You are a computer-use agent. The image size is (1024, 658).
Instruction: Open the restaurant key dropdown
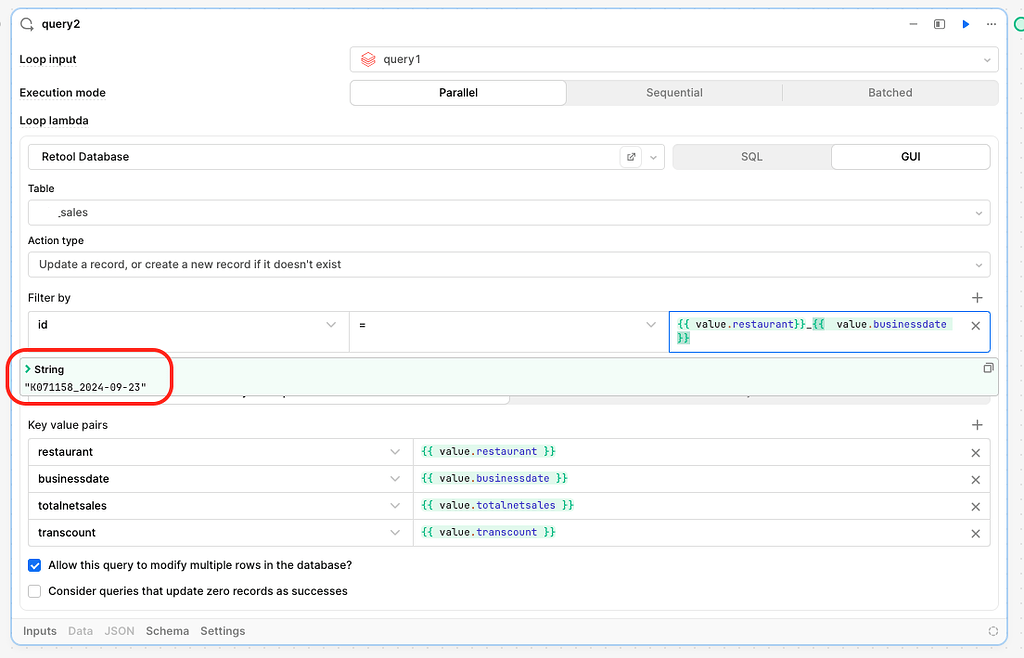221,452
